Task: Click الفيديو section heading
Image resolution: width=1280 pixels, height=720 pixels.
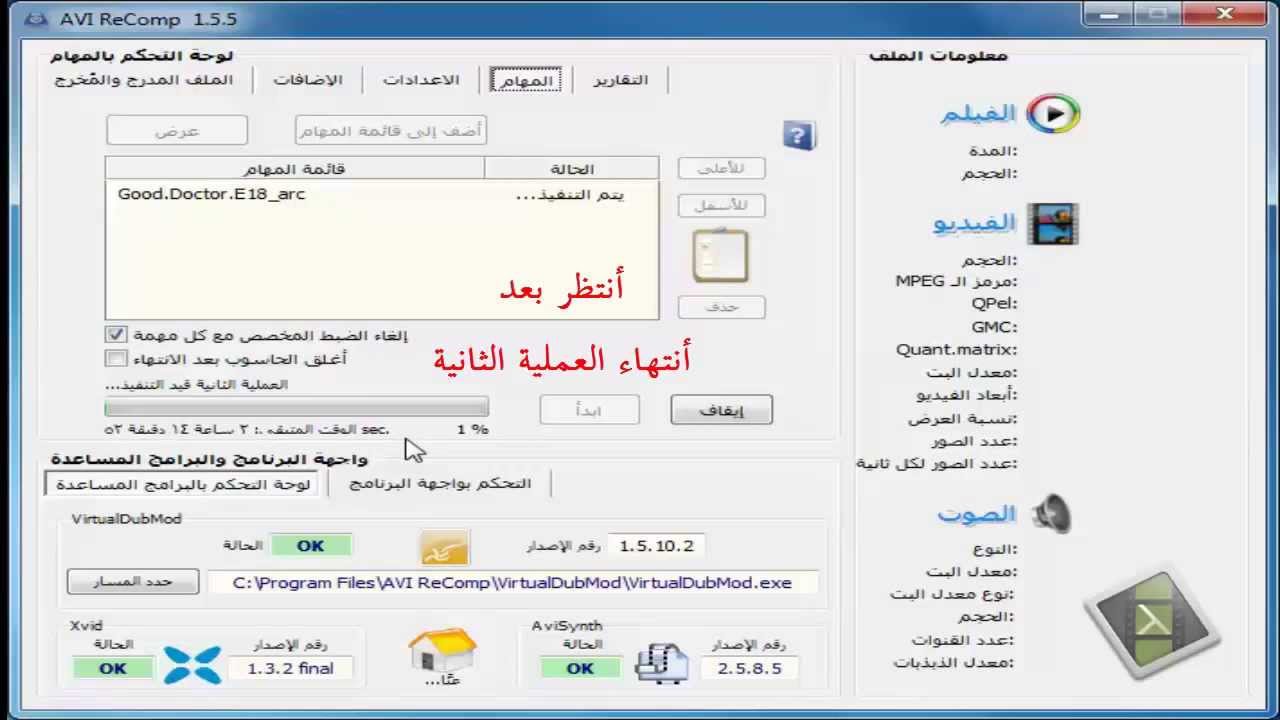Action: (x=974, y=223)
